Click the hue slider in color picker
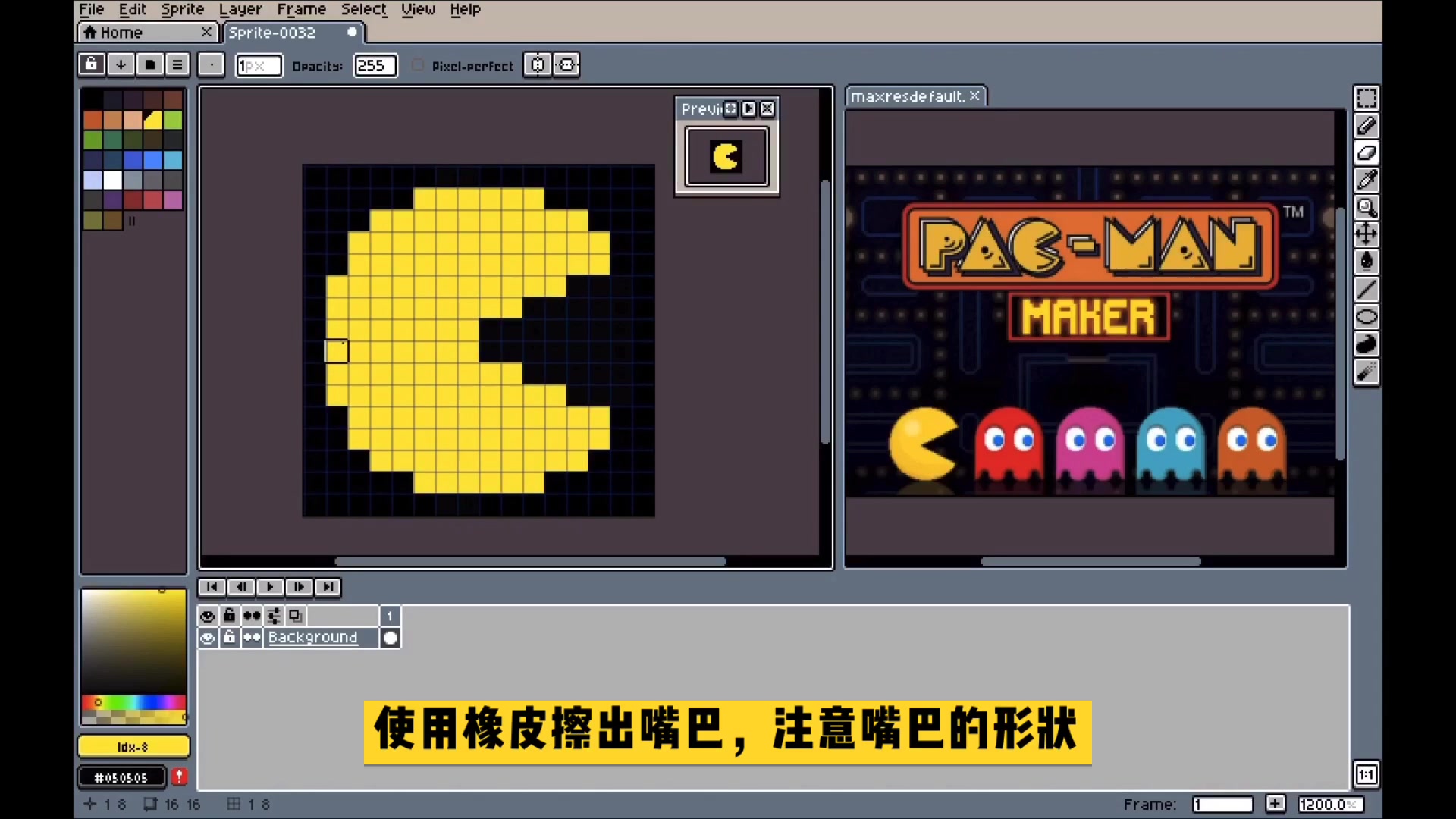Viewport: 1456px width, 819px height. (133, 702)
